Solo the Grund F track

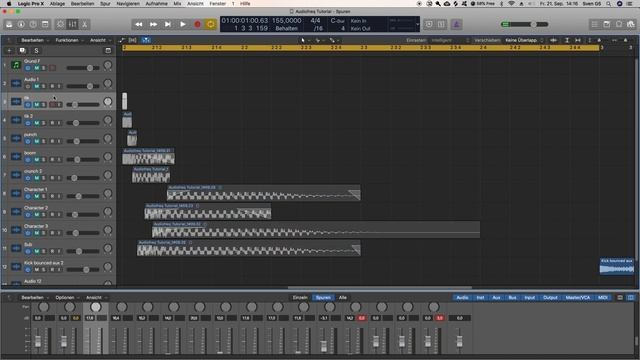(x=44, y=68)
